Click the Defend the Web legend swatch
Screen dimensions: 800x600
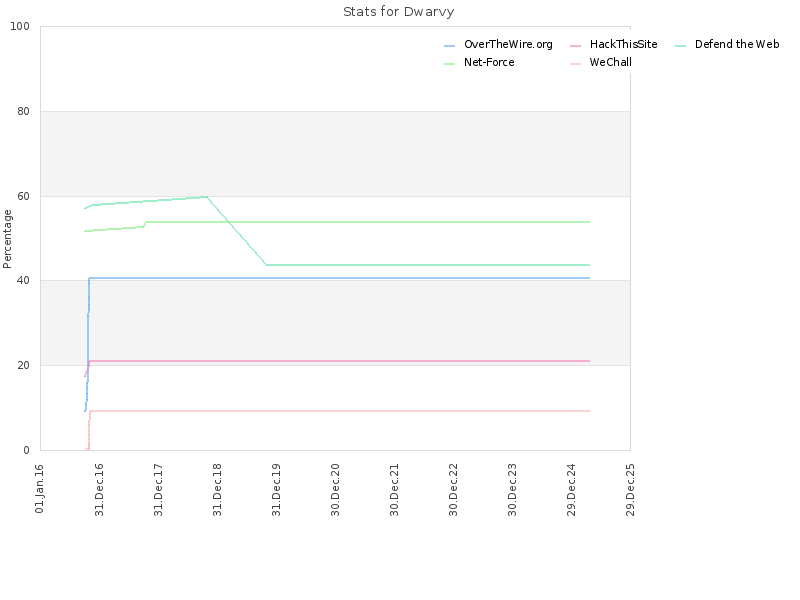point(680,46)
